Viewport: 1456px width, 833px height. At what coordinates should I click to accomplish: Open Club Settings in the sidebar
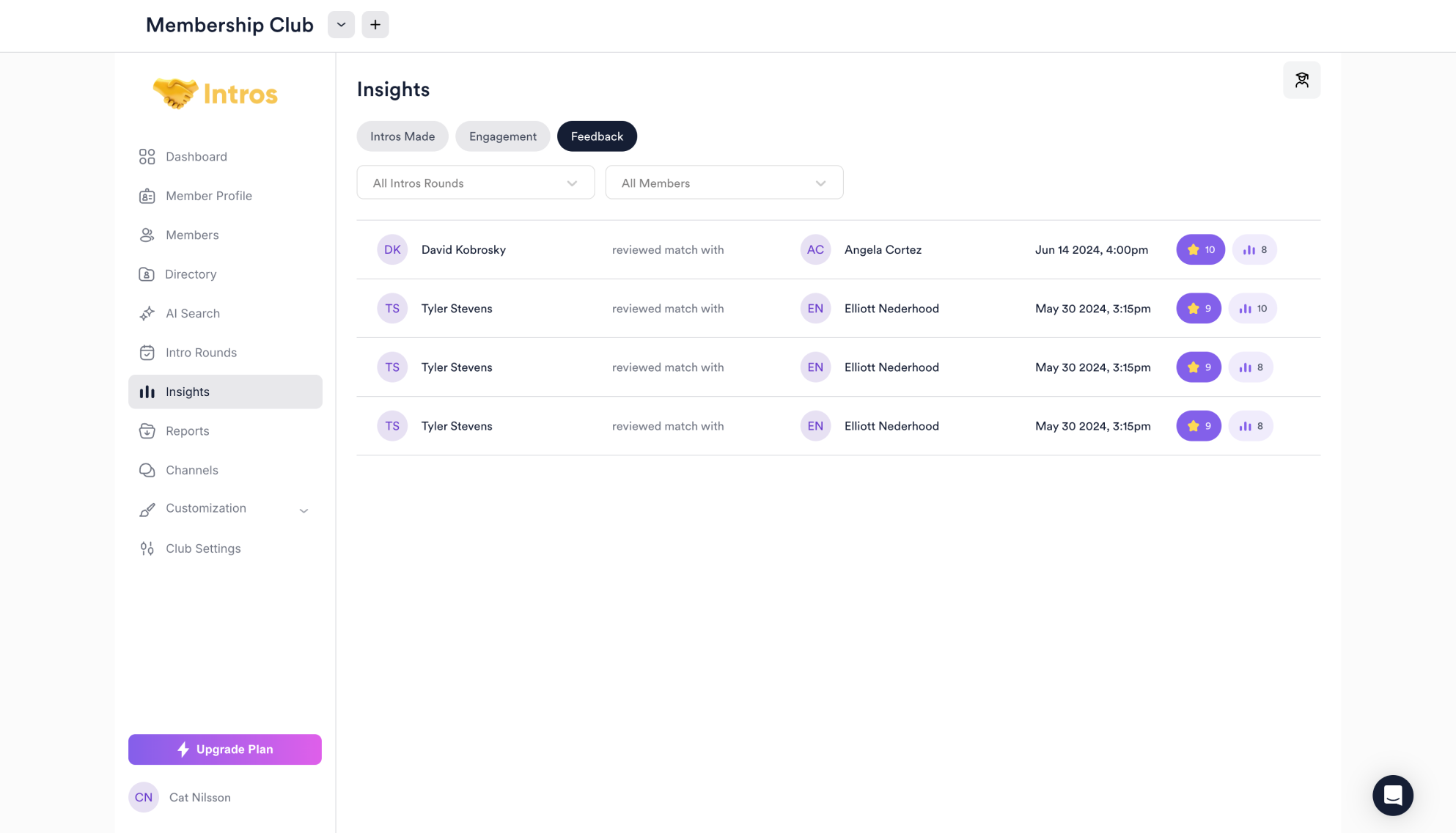coord(202,548)
